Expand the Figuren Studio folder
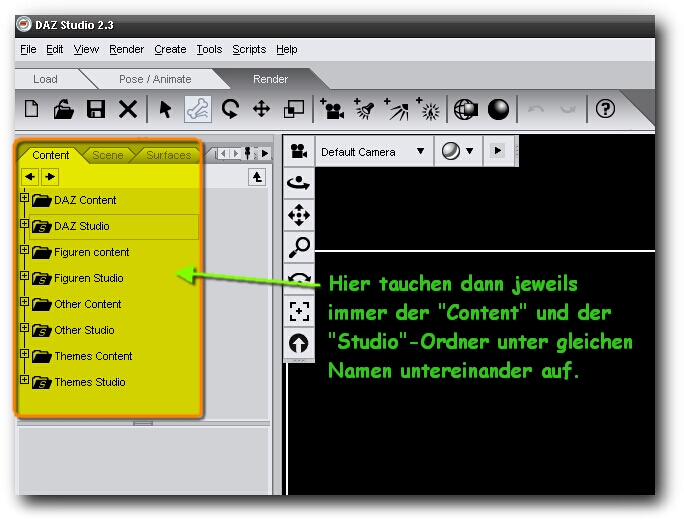 24,276
